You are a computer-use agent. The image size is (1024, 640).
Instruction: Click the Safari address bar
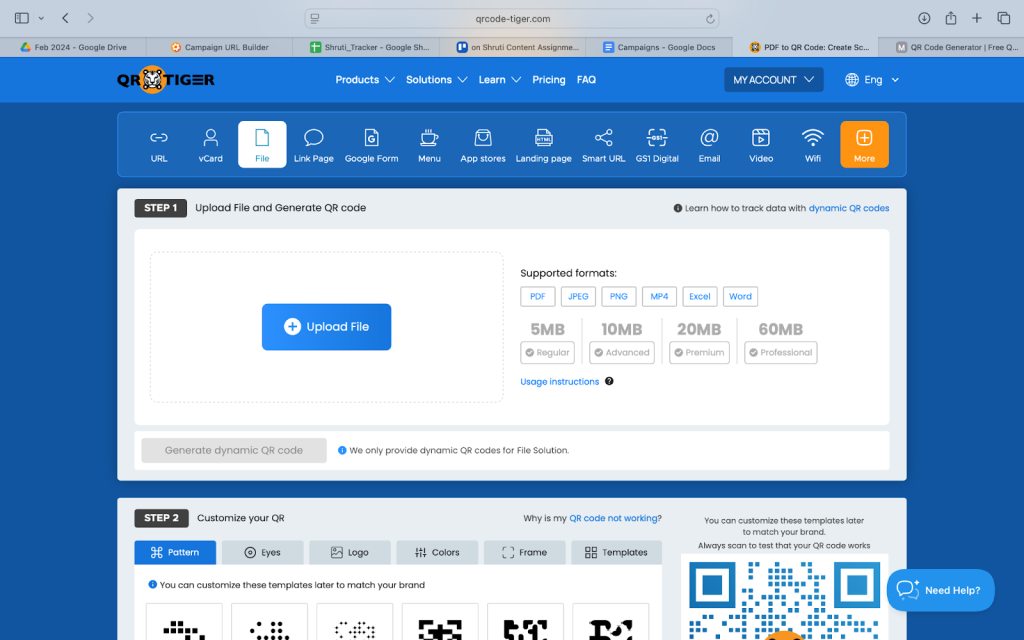click(x=512, y=18)
